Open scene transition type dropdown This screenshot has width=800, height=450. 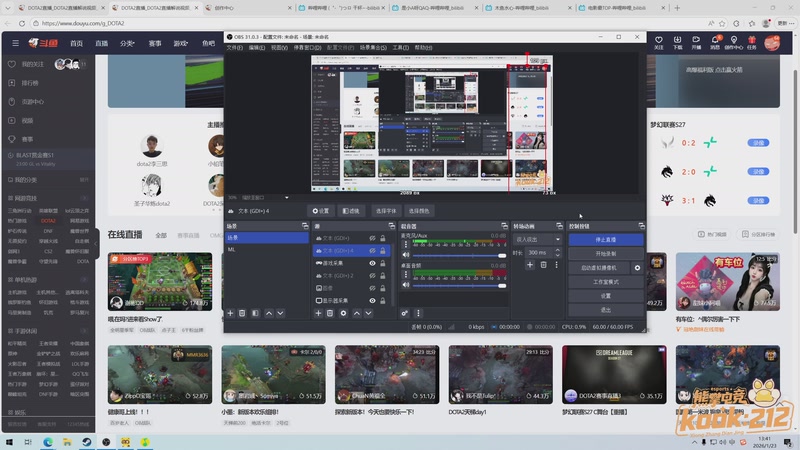click(x=537, y=239)
